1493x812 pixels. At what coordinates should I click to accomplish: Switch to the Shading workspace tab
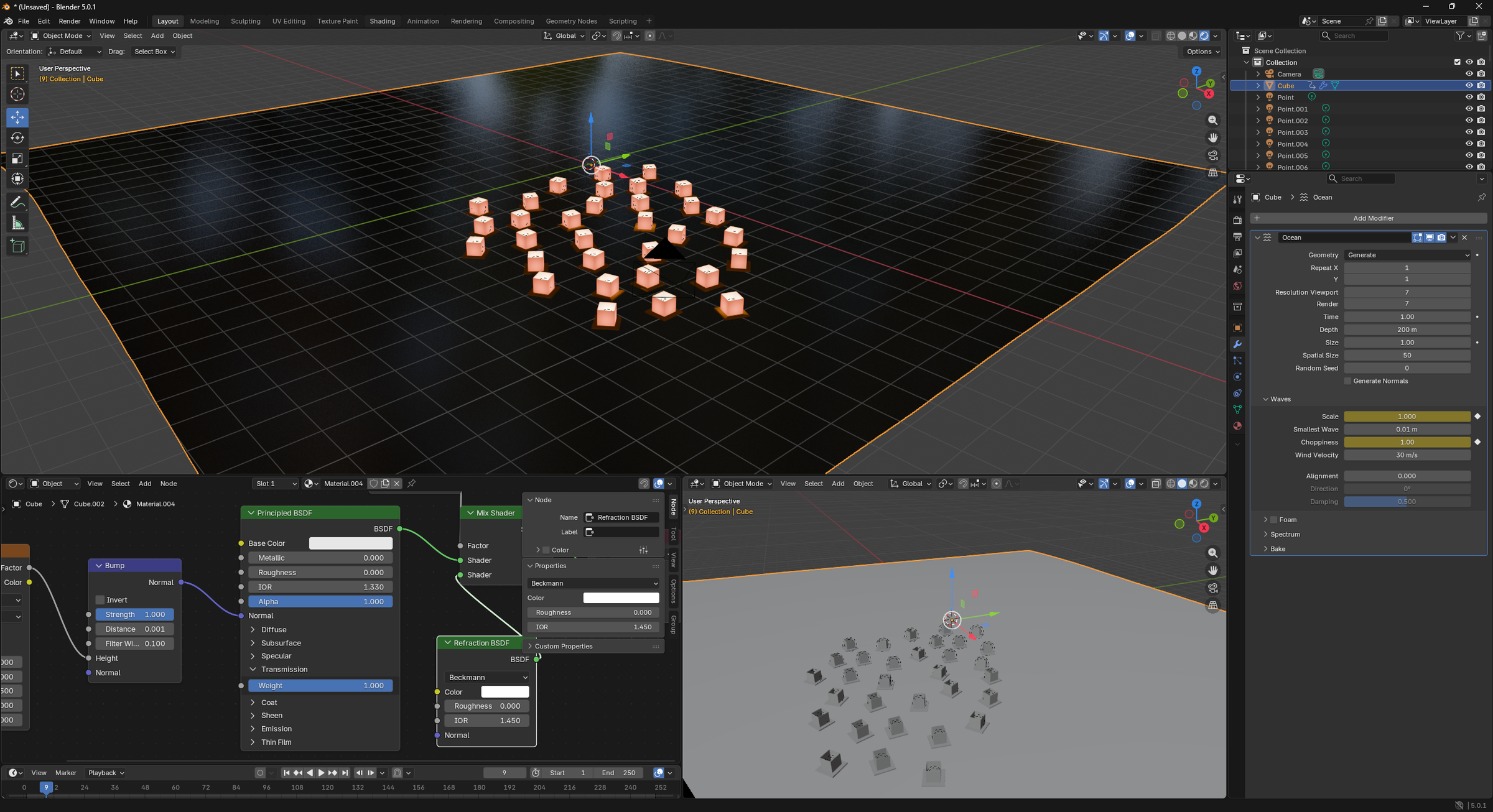382,21
